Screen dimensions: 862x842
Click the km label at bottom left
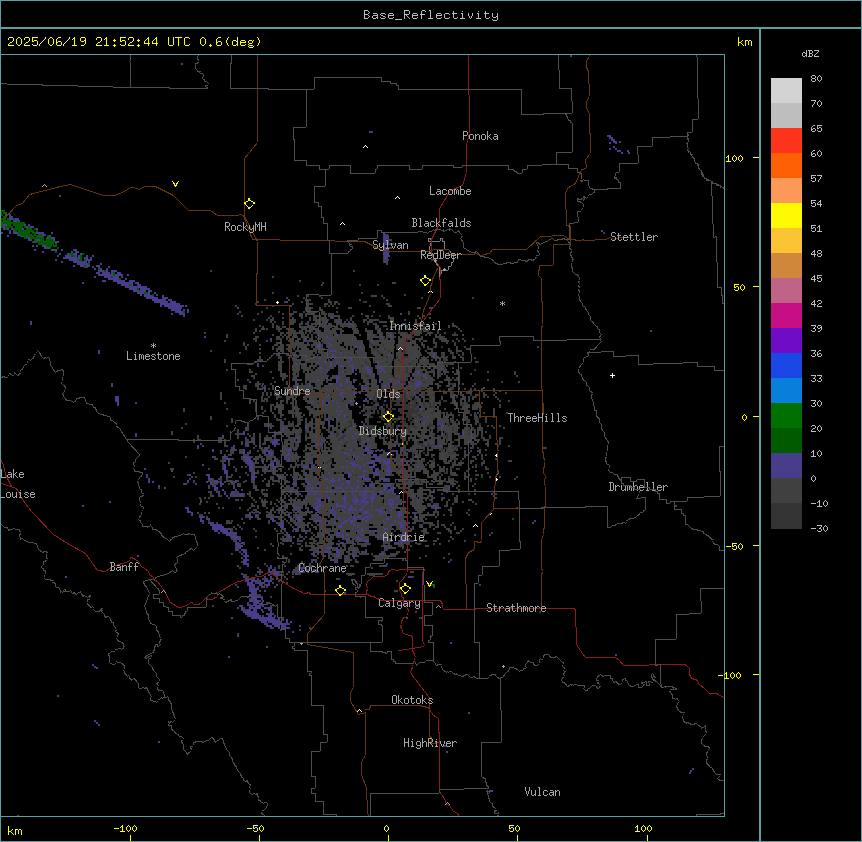[x=15, y=830]
